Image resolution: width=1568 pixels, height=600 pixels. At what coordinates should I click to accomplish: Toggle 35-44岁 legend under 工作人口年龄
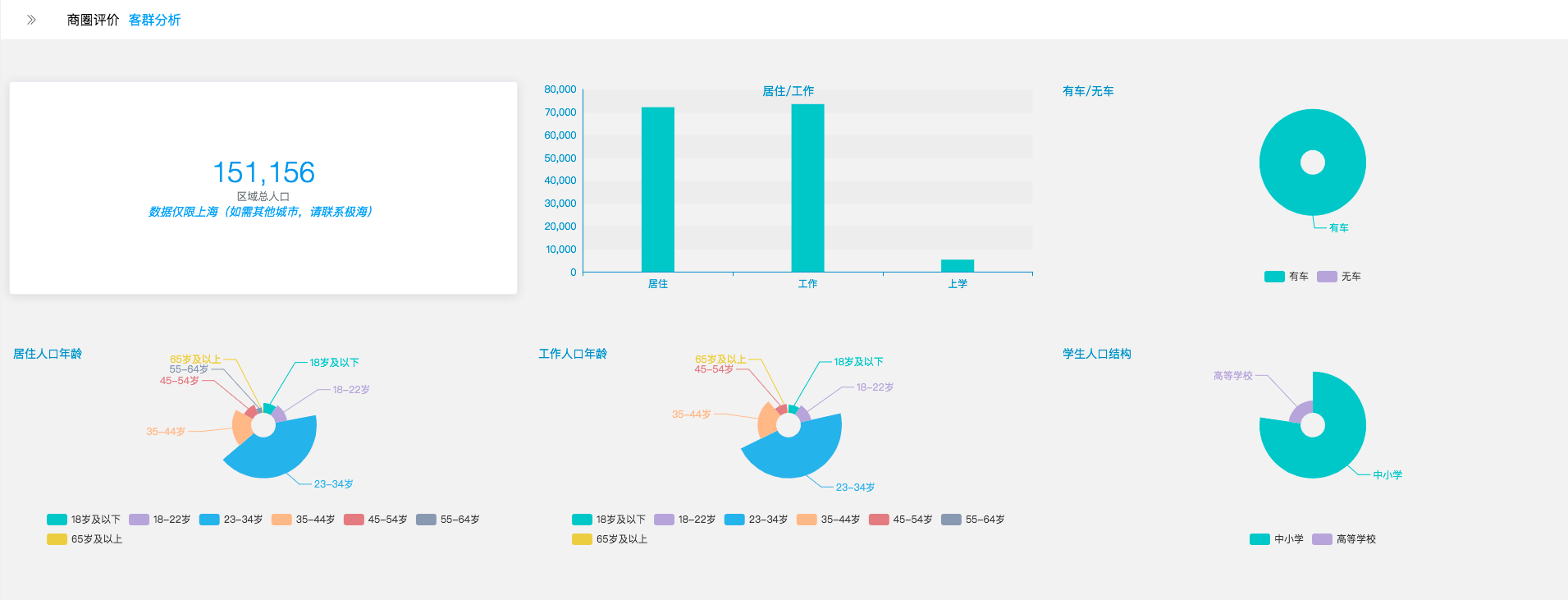829,520
